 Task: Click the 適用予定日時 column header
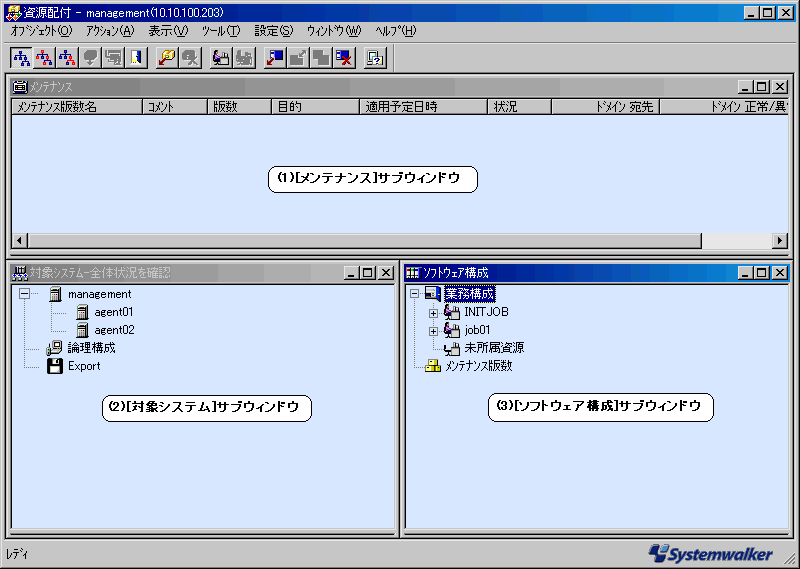[423, 107]
